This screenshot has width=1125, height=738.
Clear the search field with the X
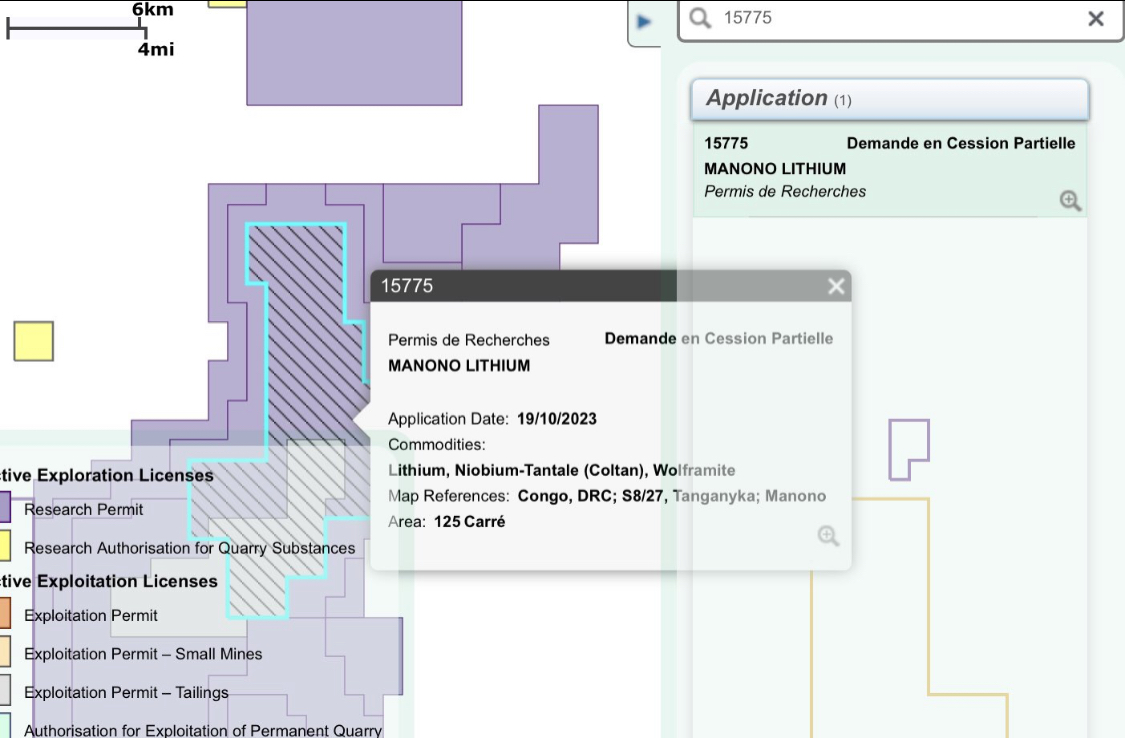1096,19
